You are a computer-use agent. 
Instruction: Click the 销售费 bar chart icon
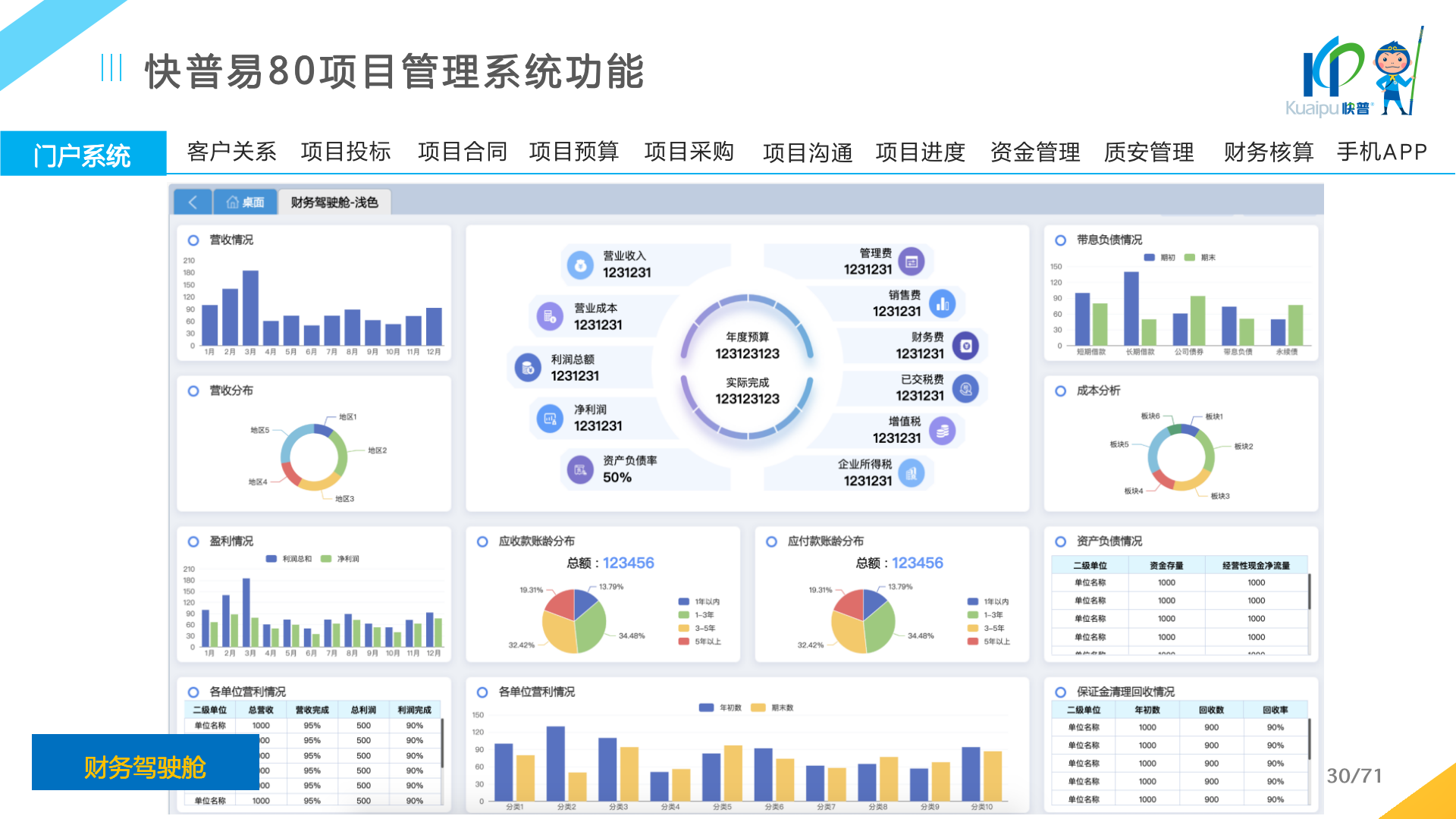tap(942, 304)
